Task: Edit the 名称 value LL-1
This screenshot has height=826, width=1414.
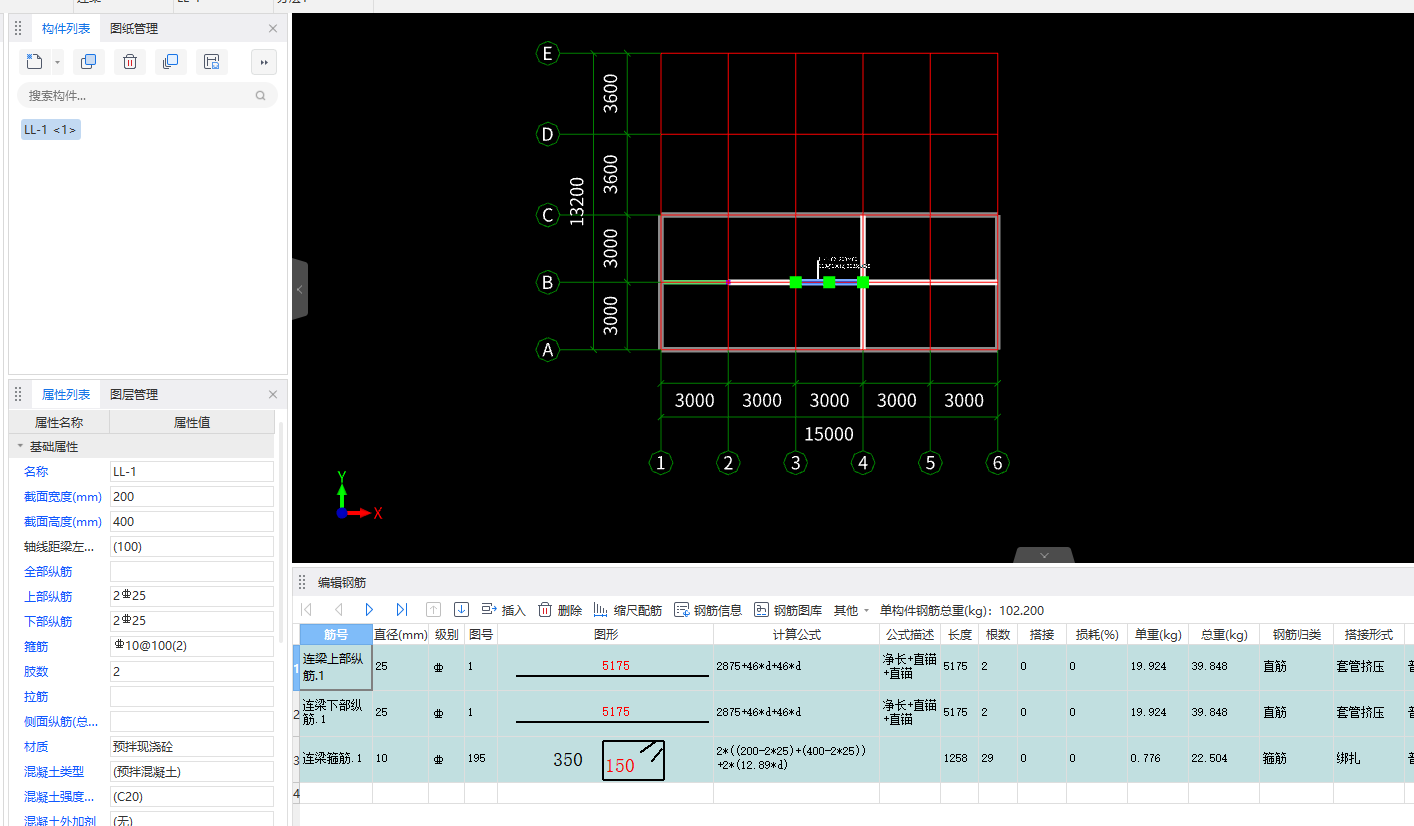Action: [x=192, y=472]
